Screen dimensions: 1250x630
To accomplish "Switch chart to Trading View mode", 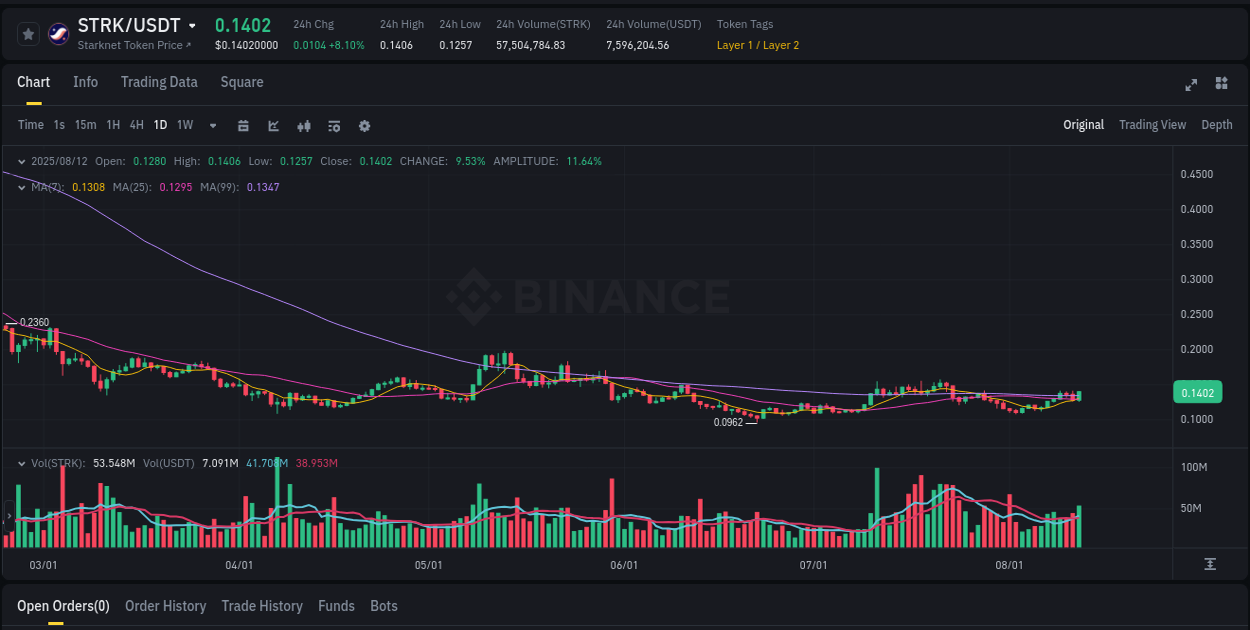I will 1152,125.
